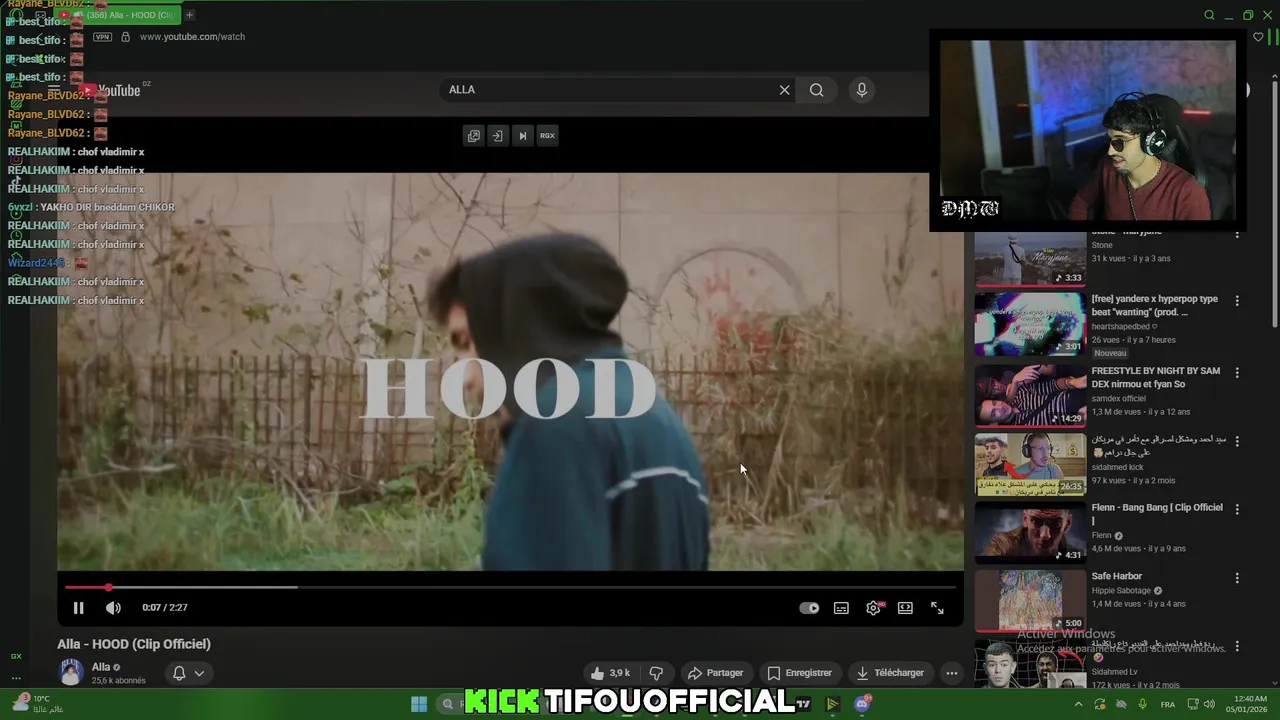
Task: Start voice search with microphone icon
Action: [862, 90]
